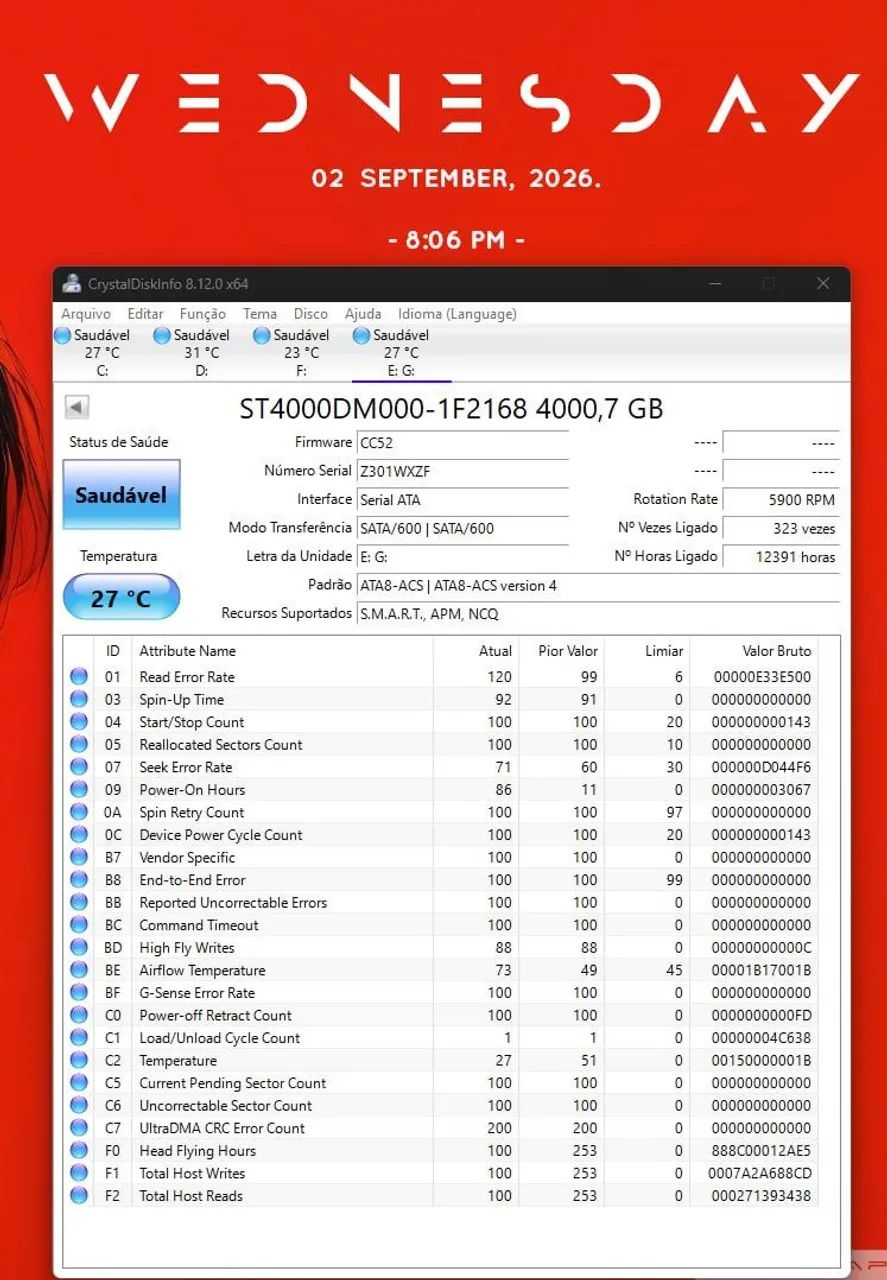Click the status circle for G-Sense Error Rate

[79, 993]
